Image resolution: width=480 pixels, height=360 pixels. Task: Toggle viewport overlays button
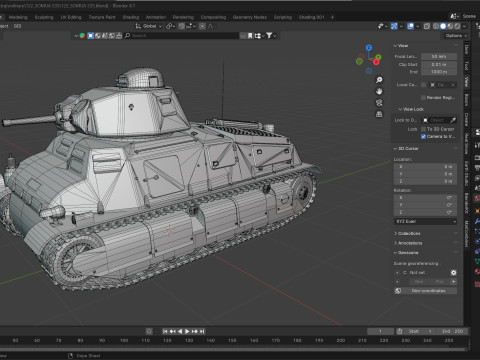click(411, 26)
